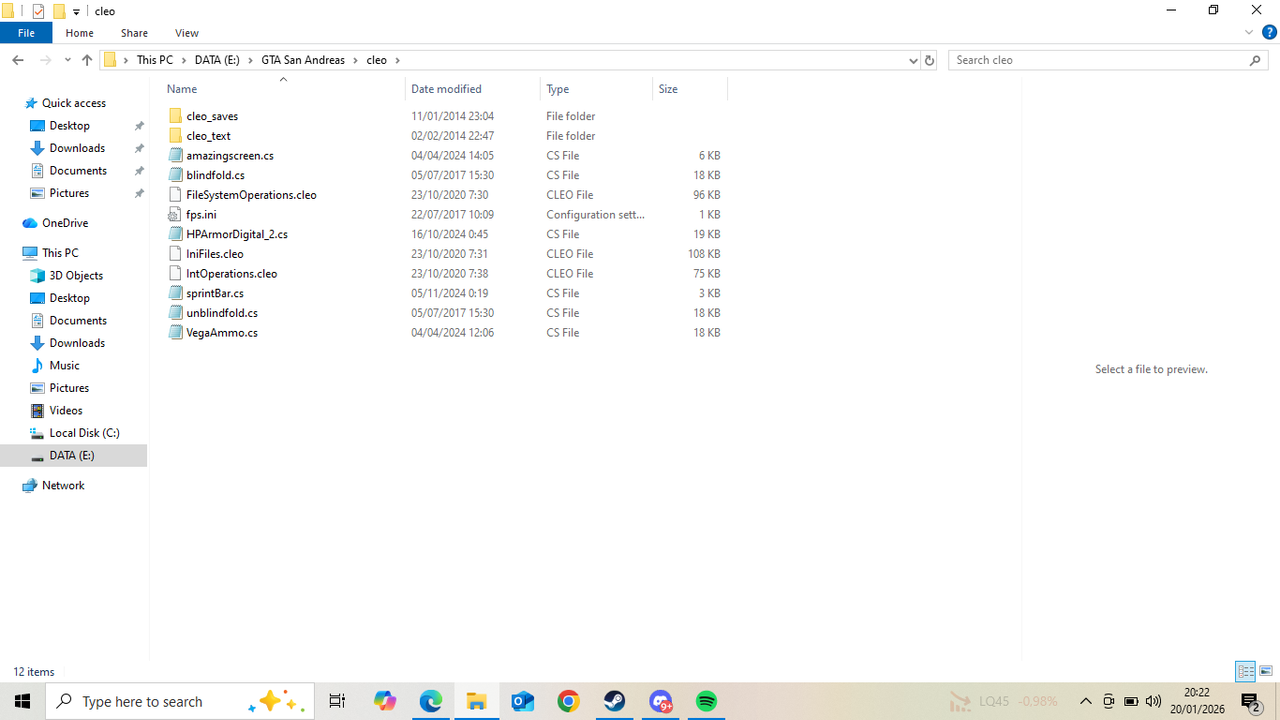Image resolution: width=1280 pixels, height=720 pixels.
Task: Select Music under This PC
Action: 65,366
